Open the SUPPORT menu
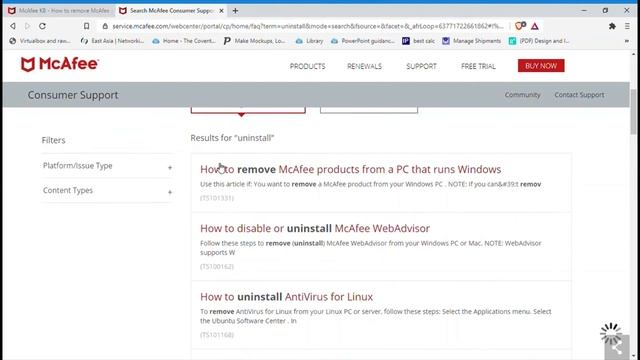Viewport: 640px width, 360px height. 421,66
